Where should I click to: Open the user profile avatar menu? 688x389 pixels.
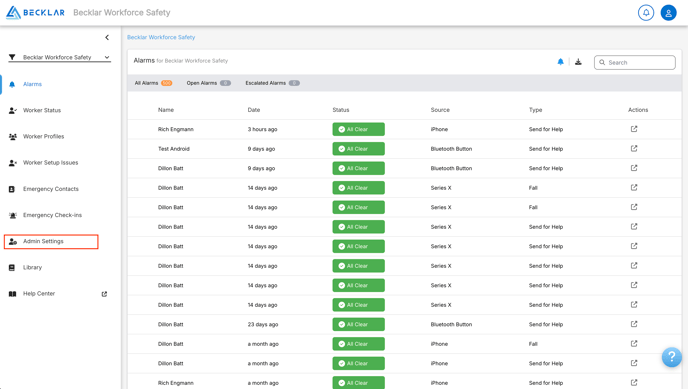click(669, 13)
